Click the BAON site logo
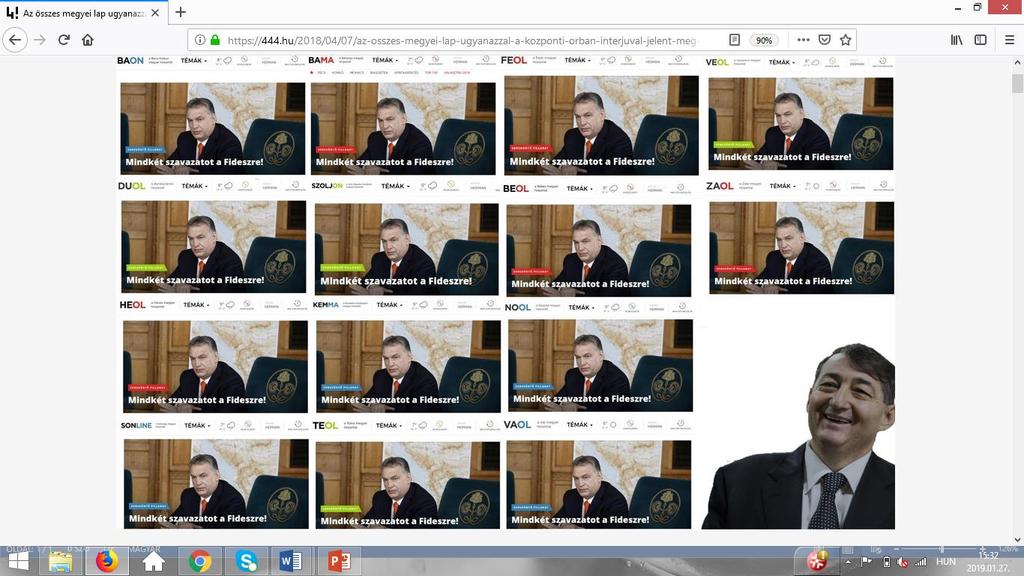Screen dimensions: 1024x576 point(130,61)
